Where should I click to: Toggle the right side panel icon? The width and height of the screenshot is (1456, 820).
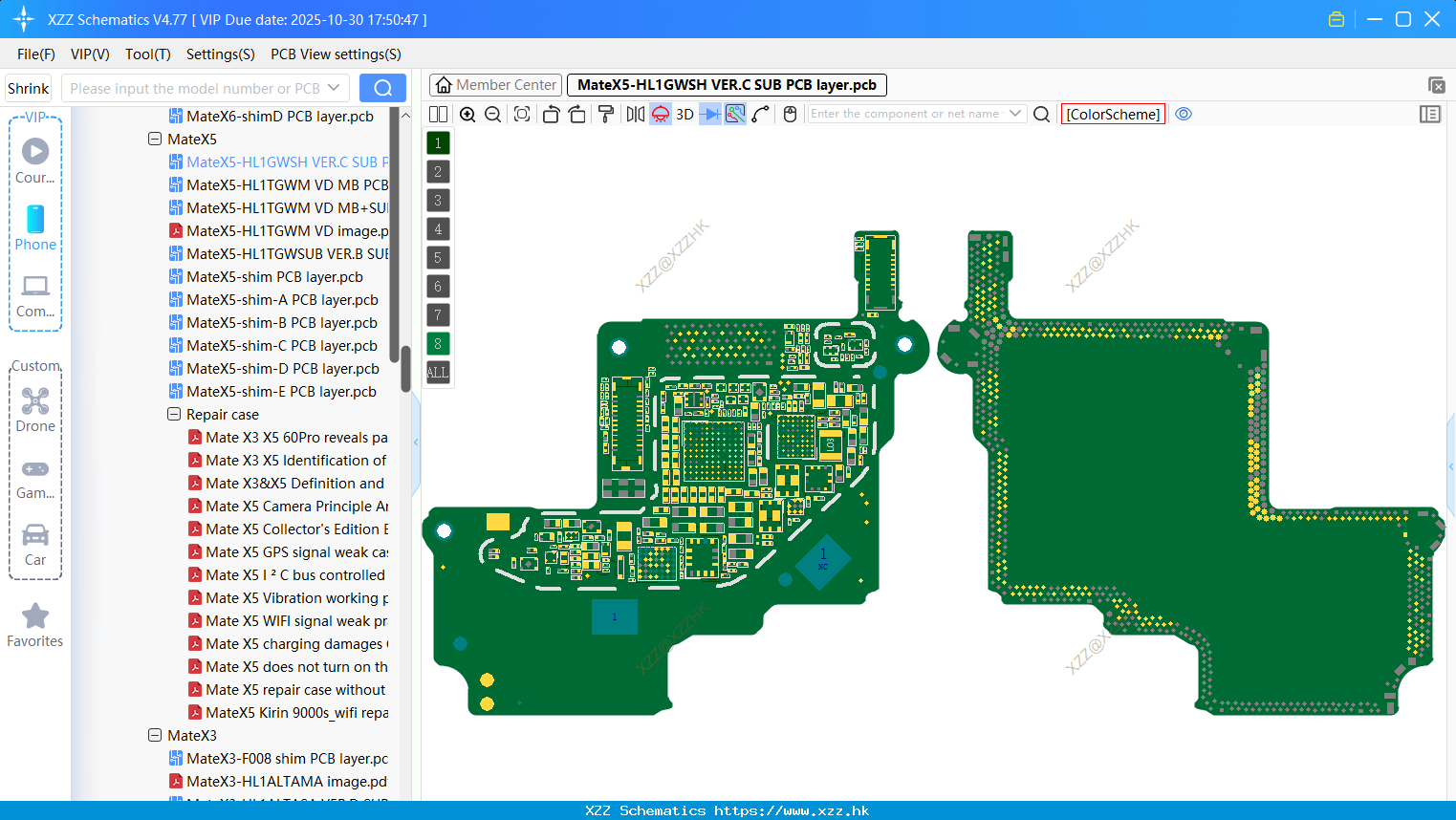[x=1430, y=114]
